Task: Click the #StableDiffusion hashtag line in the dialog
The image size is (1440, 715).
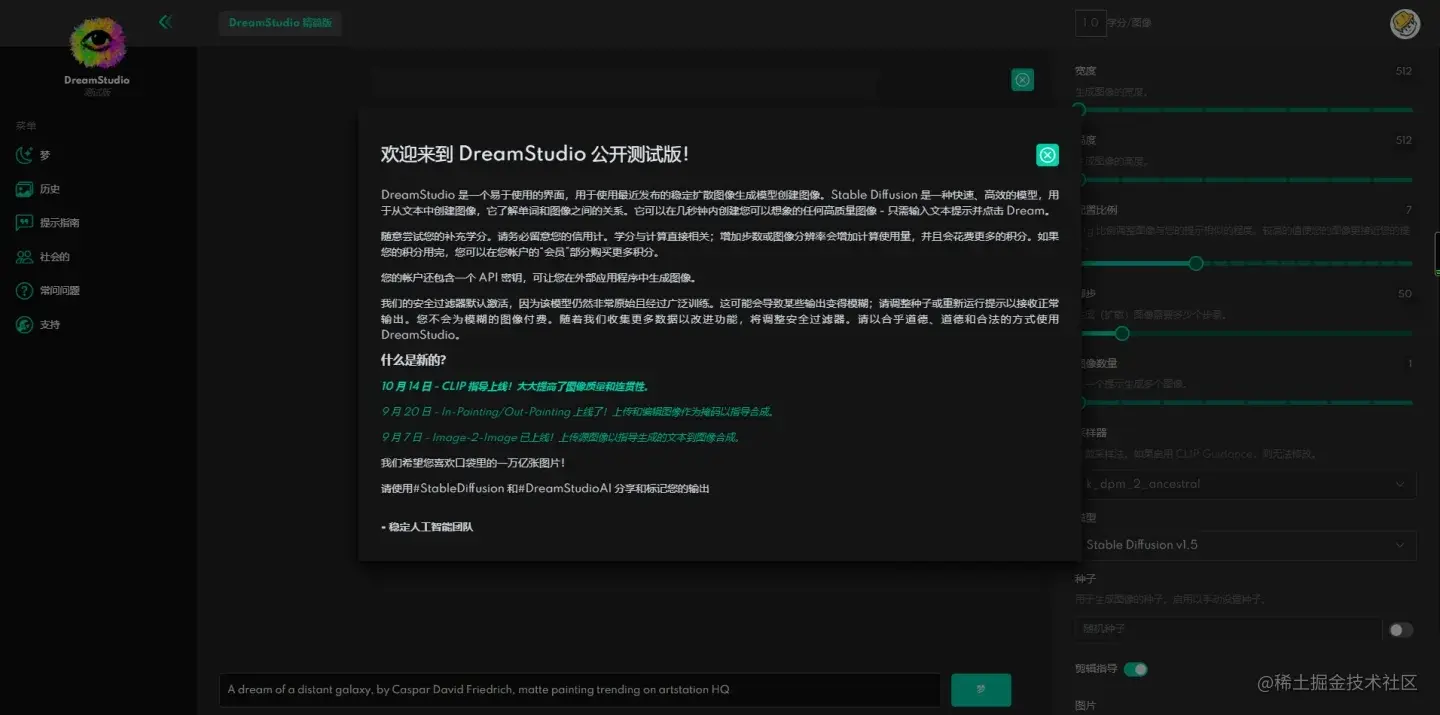Action: pyautogui.click(x=545, y=489)
